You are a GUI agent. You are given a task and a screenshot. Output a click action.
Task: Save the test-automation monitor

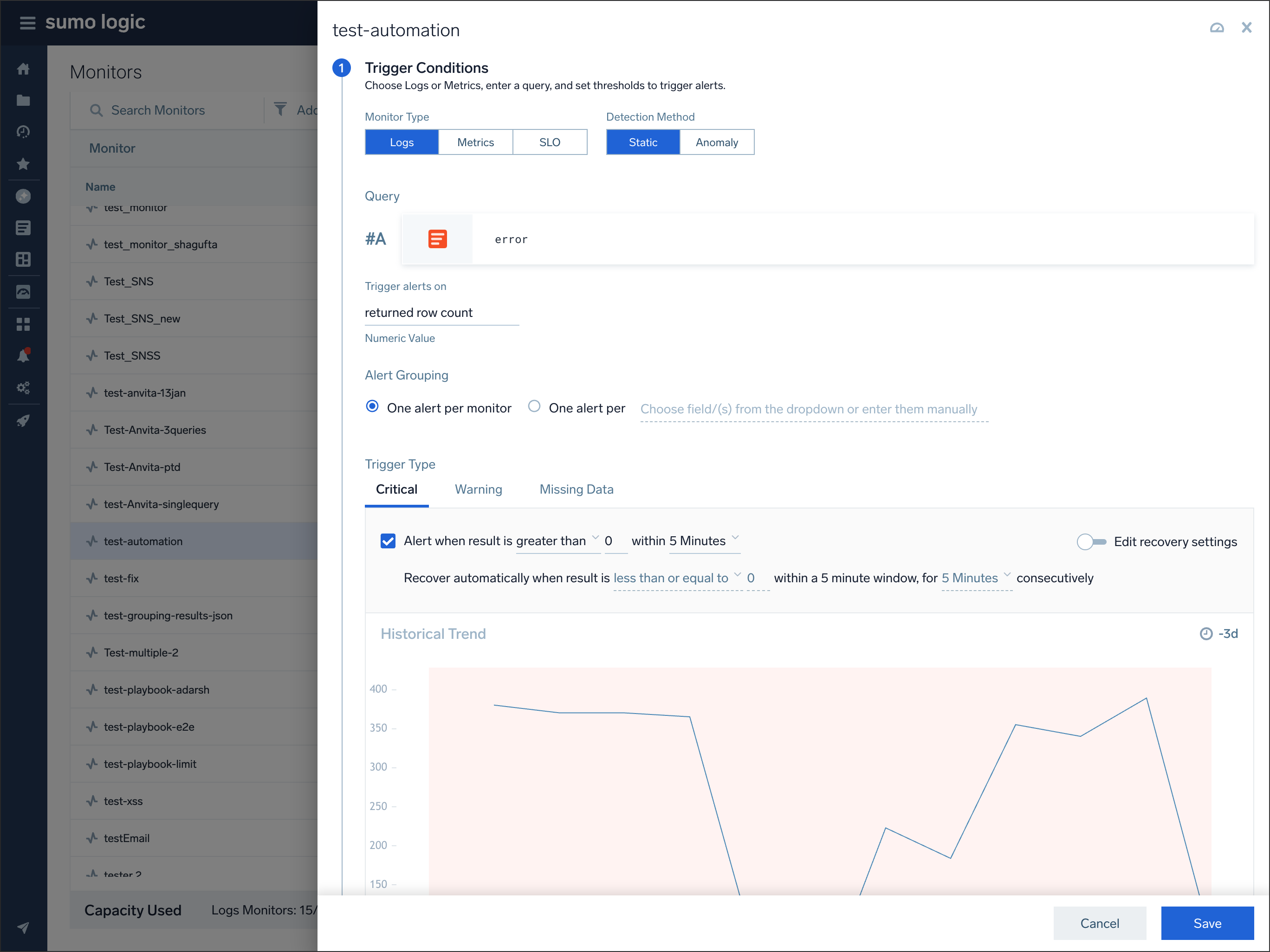coord(1207,923)
